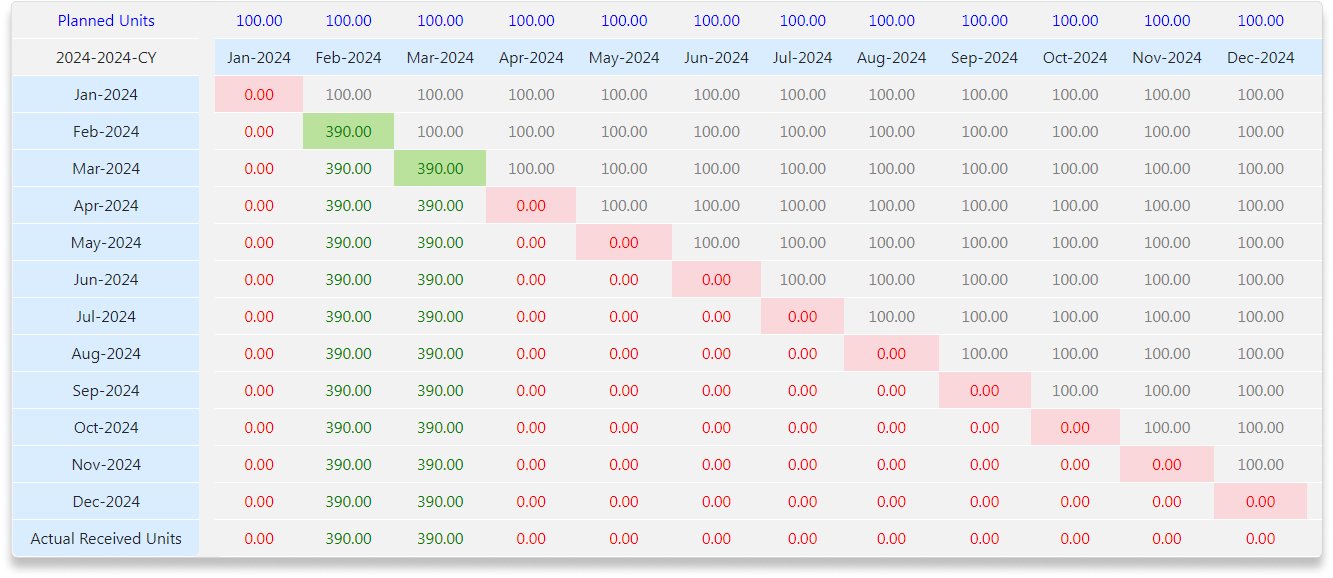Click Actual Received Units value for Dec-2024 column
Viewport: 1333px width, 578px height.
1260,539
